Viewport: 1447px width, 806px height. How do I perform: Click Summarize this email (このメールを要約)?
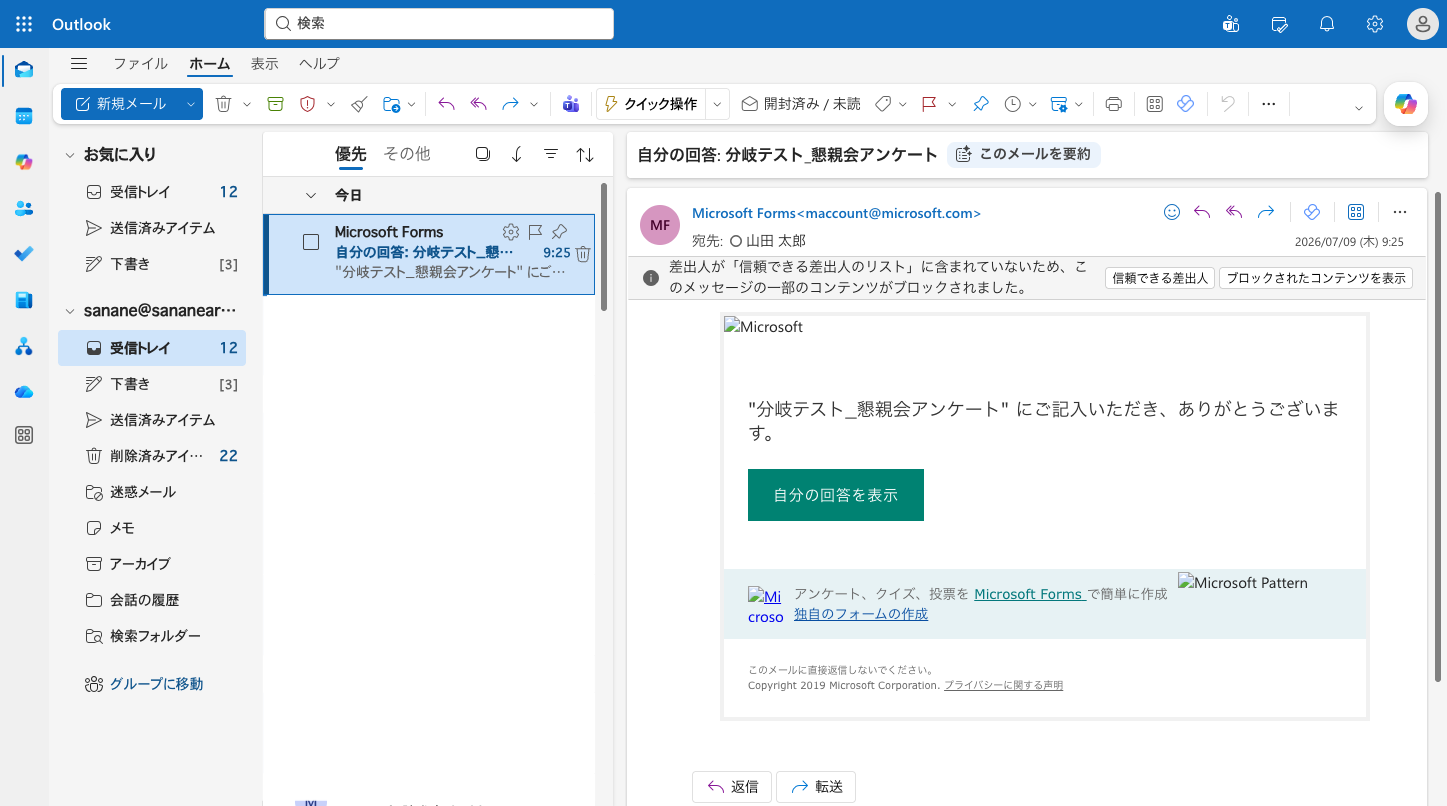click(1024, 154)
